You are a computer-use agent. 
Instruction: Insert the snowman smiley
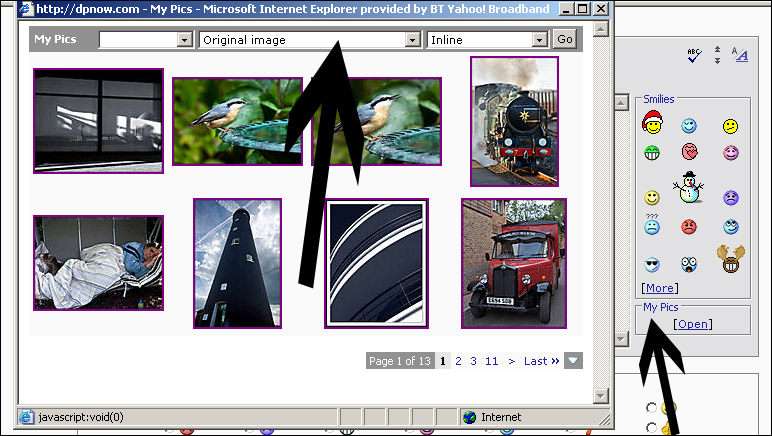pyautogui.click(x=689, y=187)
